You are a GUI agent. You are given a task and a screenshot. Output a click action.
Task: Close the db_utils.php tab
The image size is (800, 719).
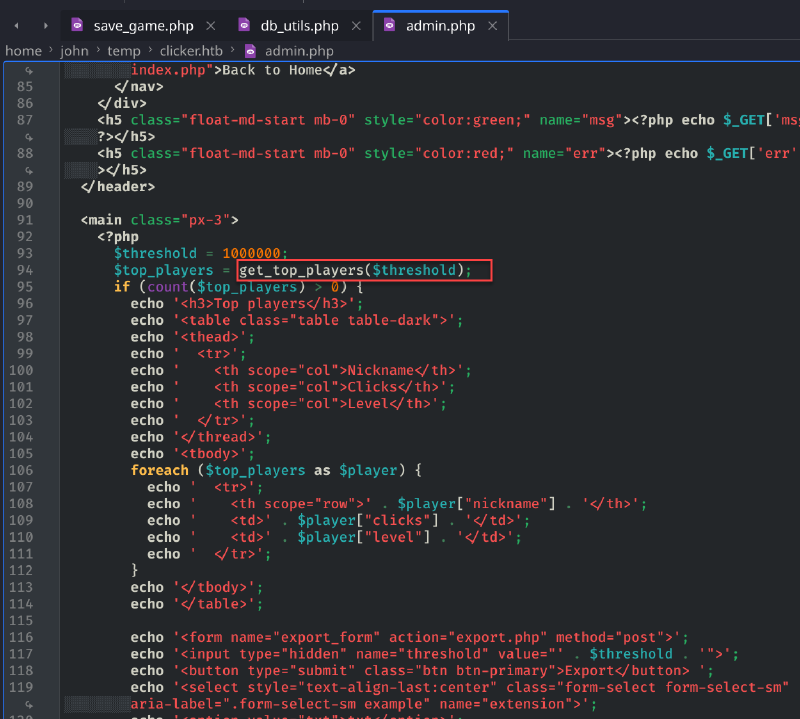(x=356, y=26)
